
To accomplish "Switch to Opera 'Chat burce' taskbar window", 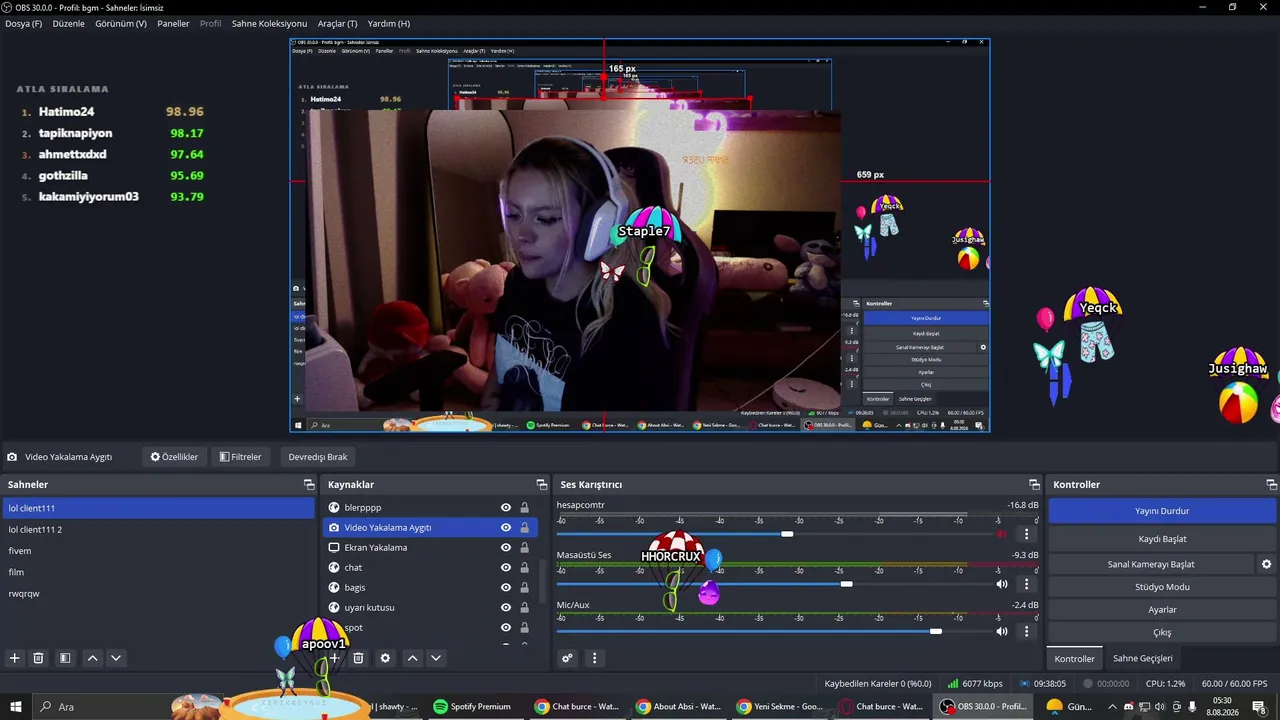I will coord(881,707).
